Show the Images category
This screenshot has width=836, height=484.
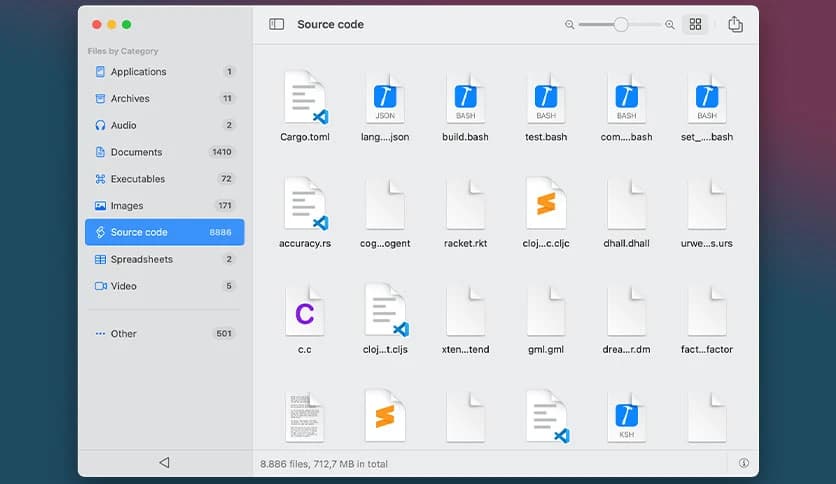tap(164, 205)
